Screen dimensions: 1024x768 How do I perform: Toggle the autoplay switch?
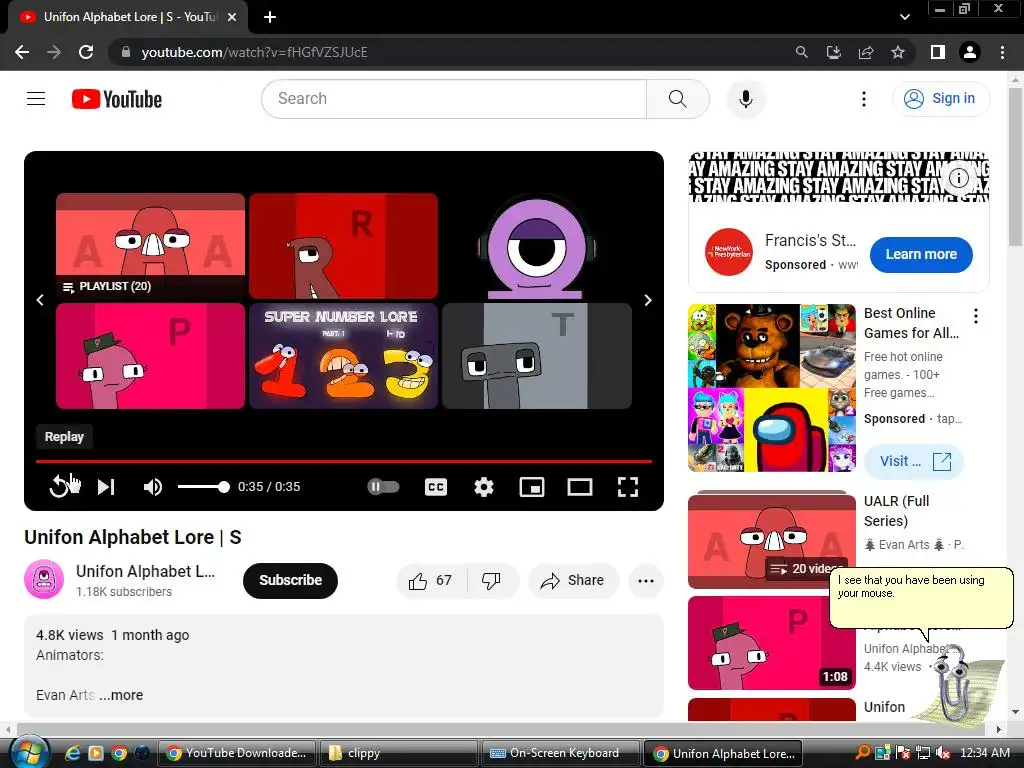[383, 487]
